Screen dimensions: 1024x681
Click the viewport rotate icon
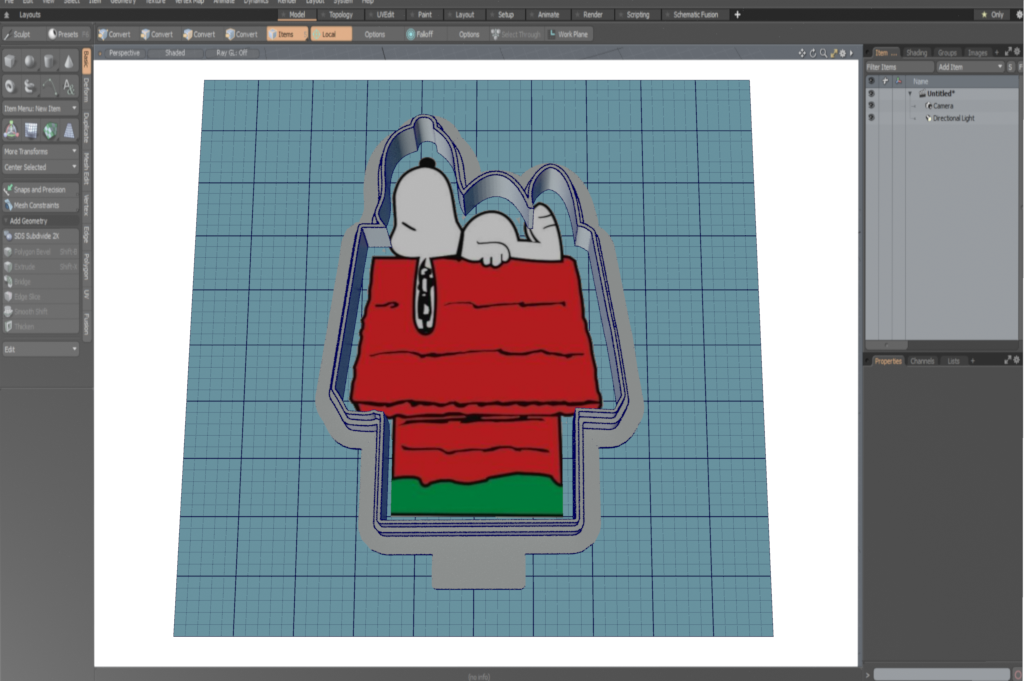coord(812,52)
